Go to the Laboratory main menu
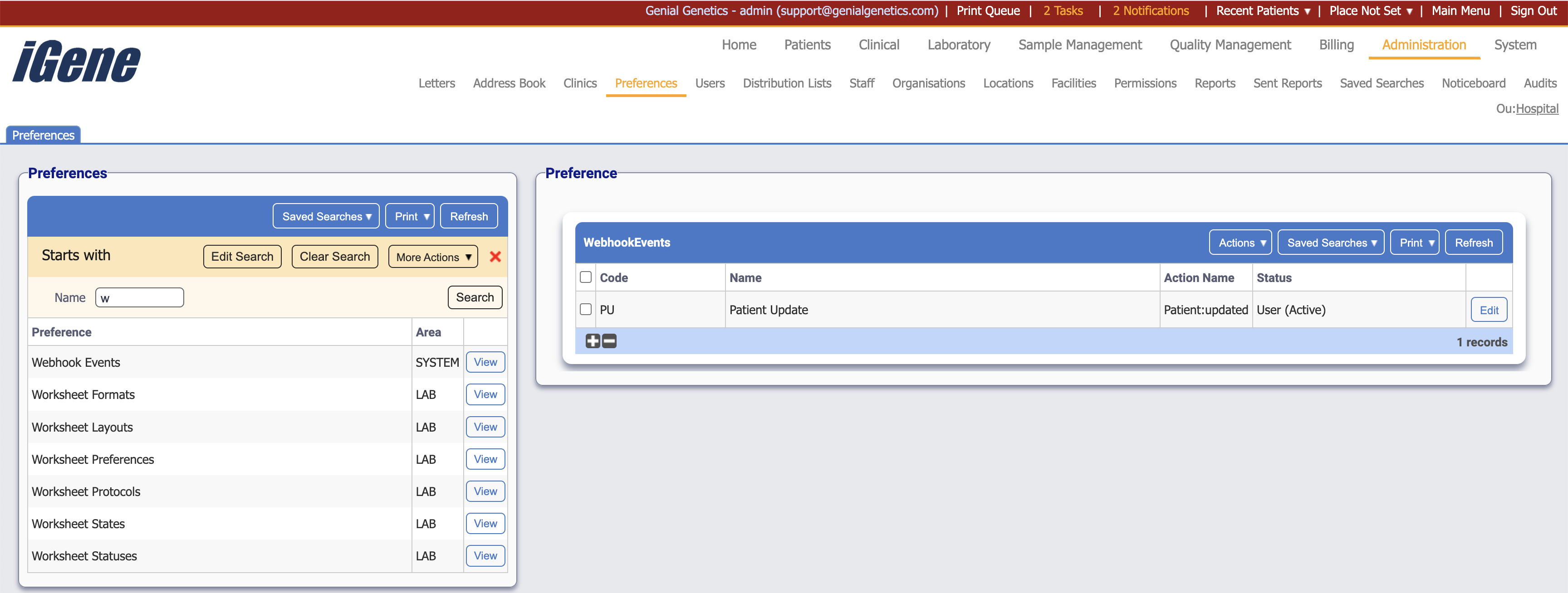The height and width of the screenshot is (593, 1568). [958, 45]
